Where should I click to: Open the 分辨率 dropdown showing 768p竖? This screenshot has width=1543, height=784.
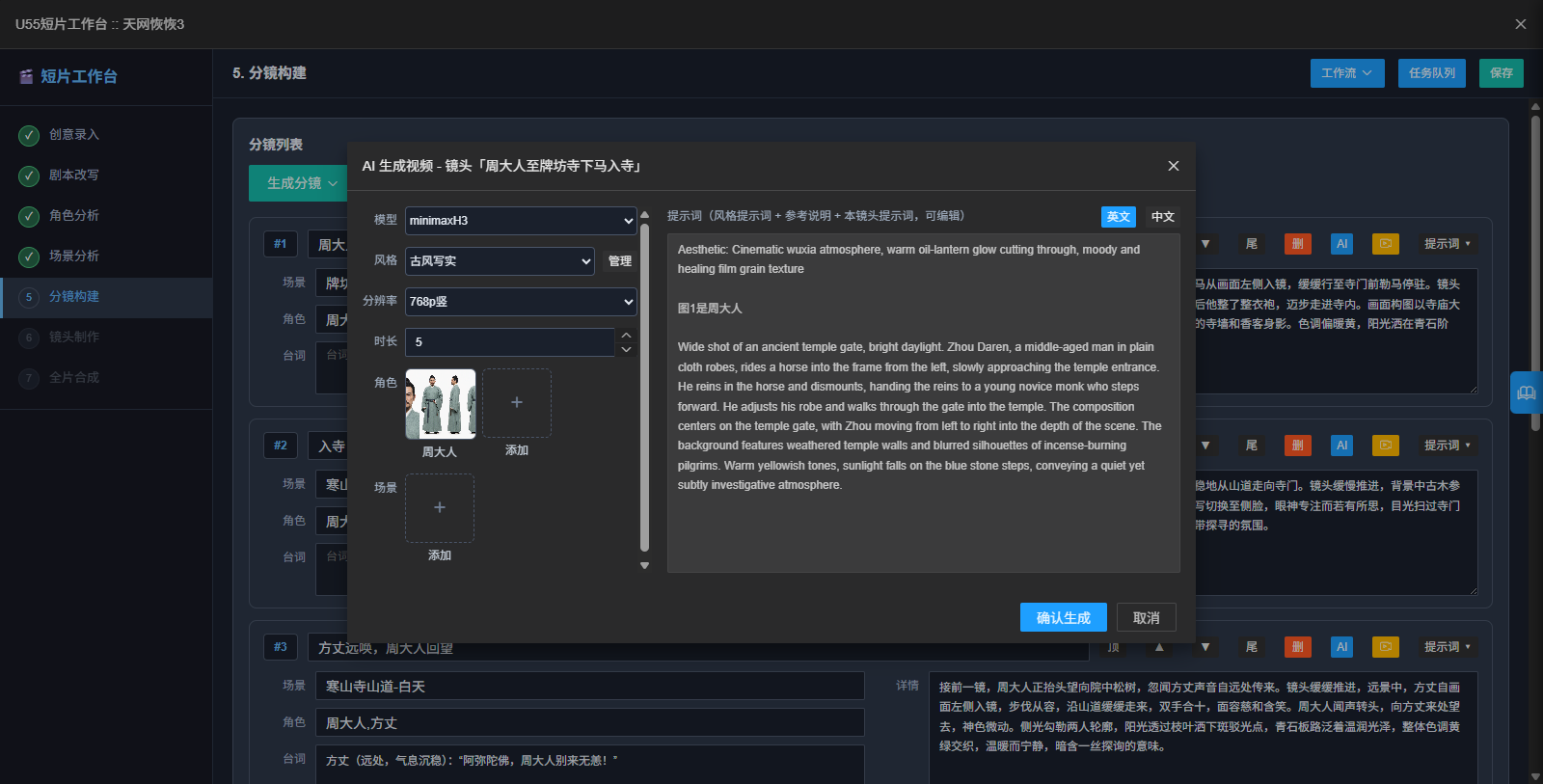(x=521, y=302)
